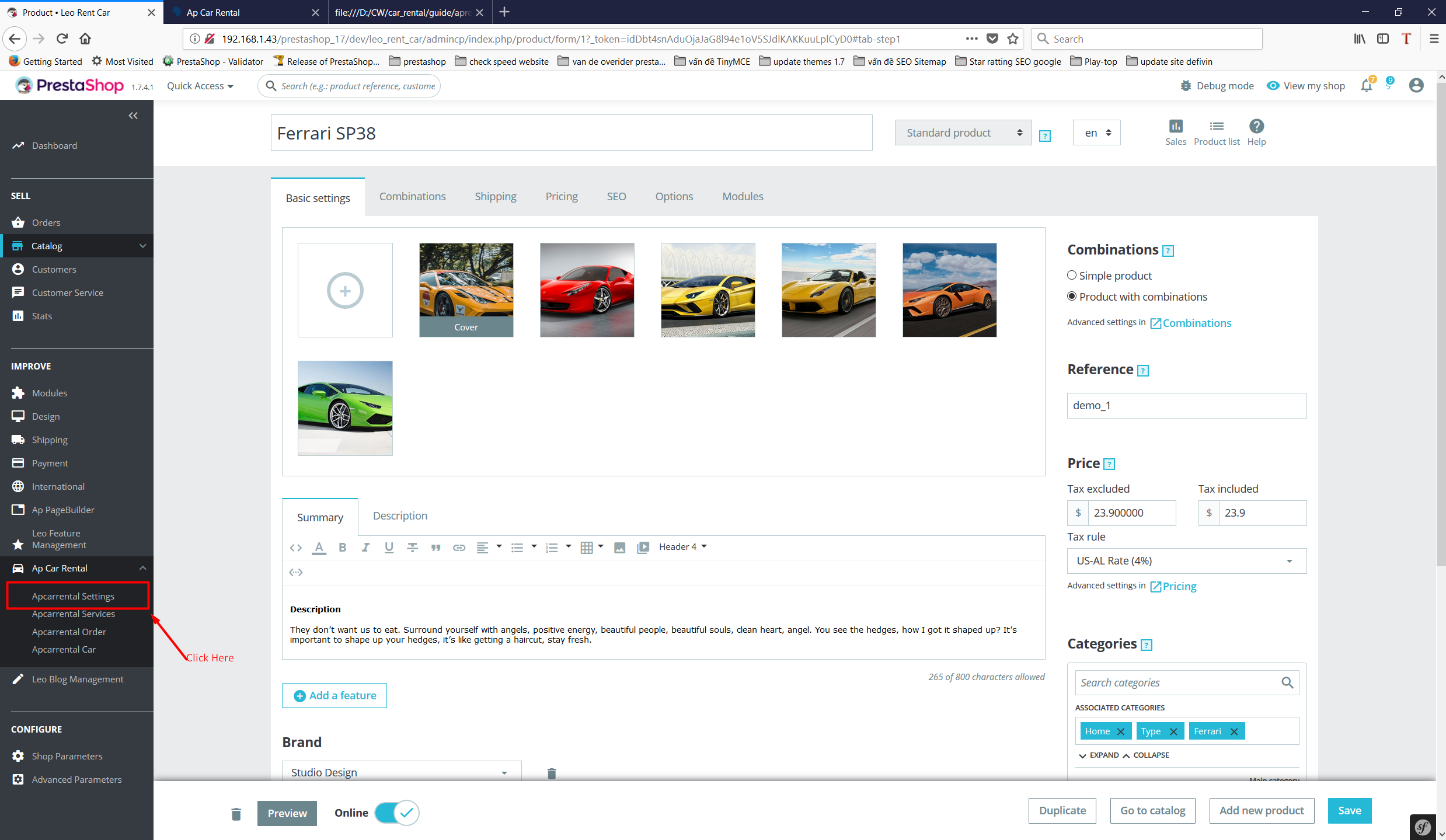Screen dimensions: 1446x840
Task: Open the Dashboard sidebar item
Action: coord(54,145)
